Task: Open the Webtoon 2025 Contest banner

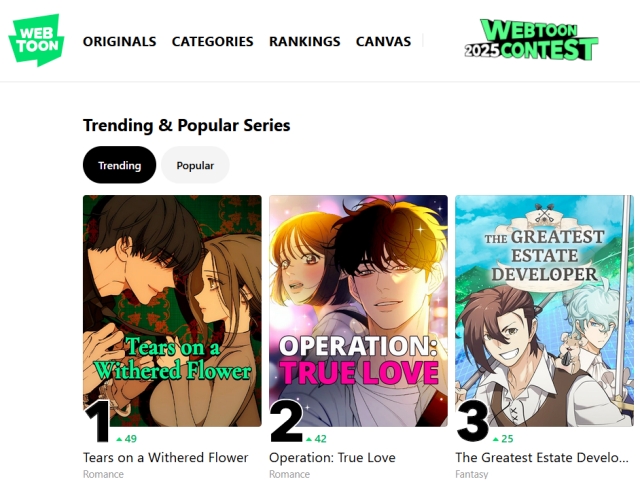Action: (531, 40)
